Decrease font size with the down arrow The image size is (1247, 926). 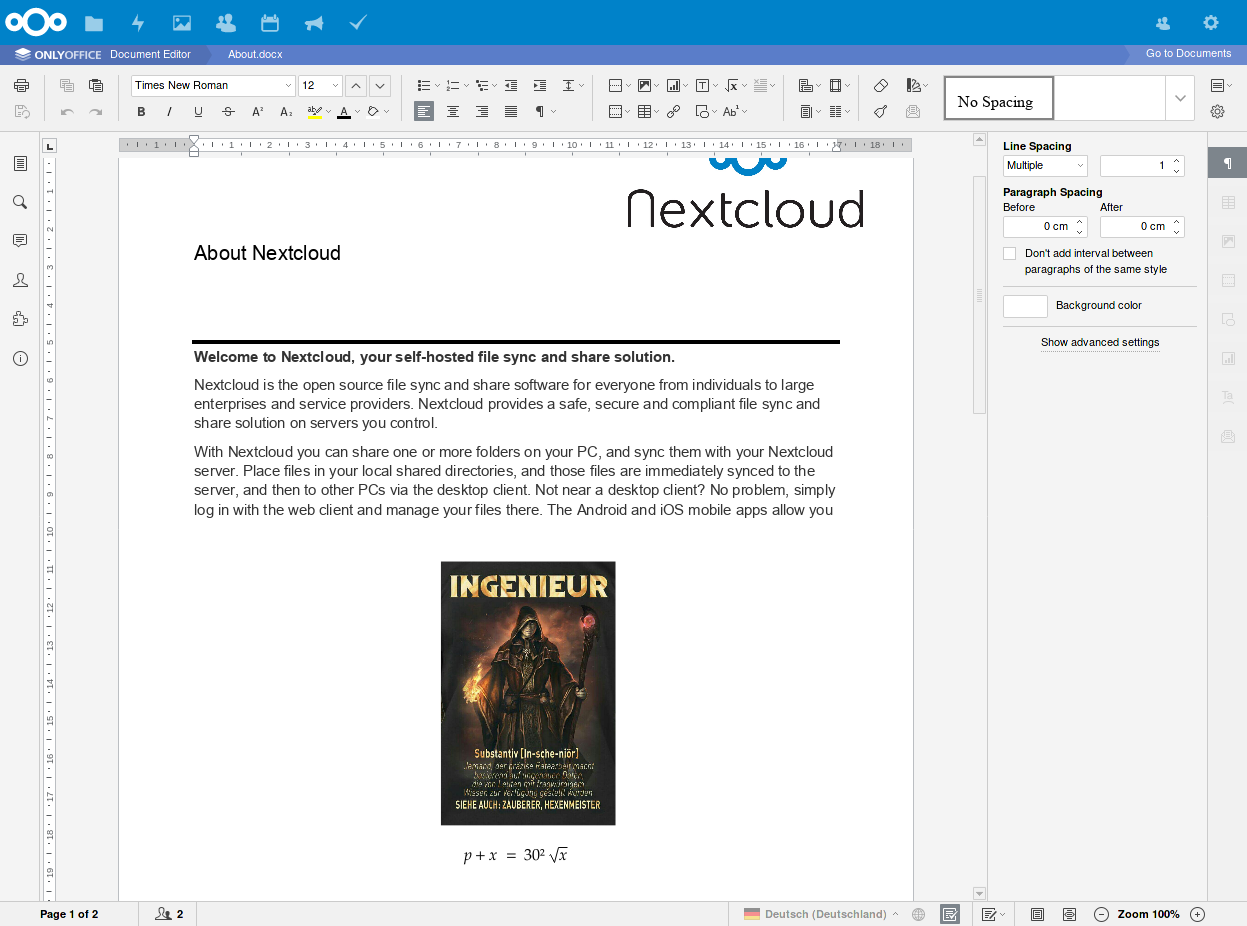(x=379, y=86)
